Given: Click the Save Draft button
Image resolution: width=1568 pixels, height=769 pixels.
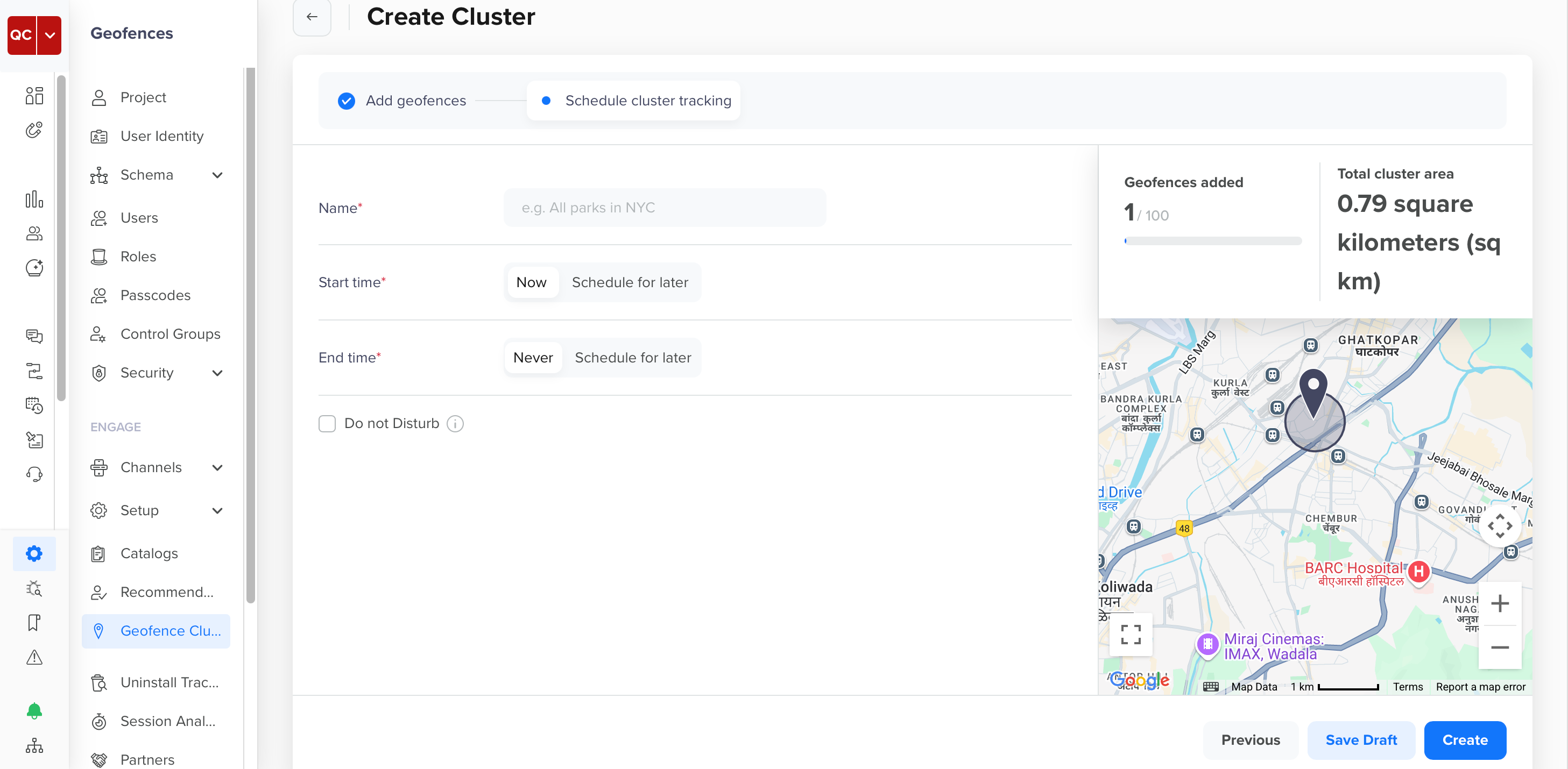Looking at the screenshot, I should [x=1361, y=740].
